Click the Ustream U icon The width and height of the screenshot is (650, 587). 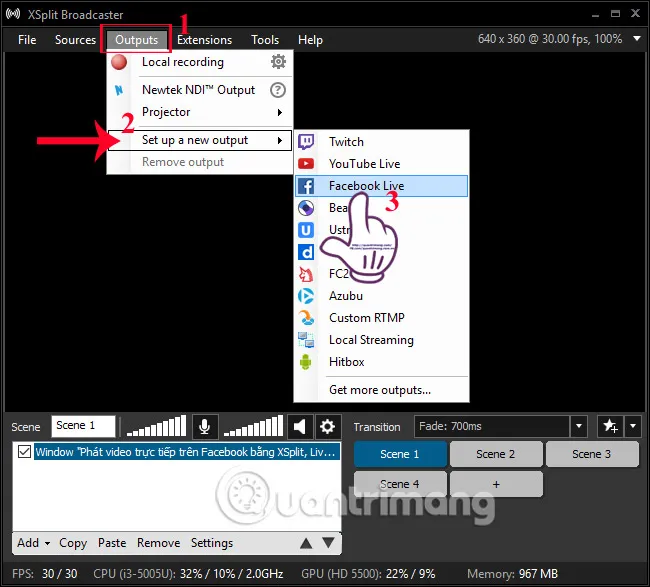(306, 230)
